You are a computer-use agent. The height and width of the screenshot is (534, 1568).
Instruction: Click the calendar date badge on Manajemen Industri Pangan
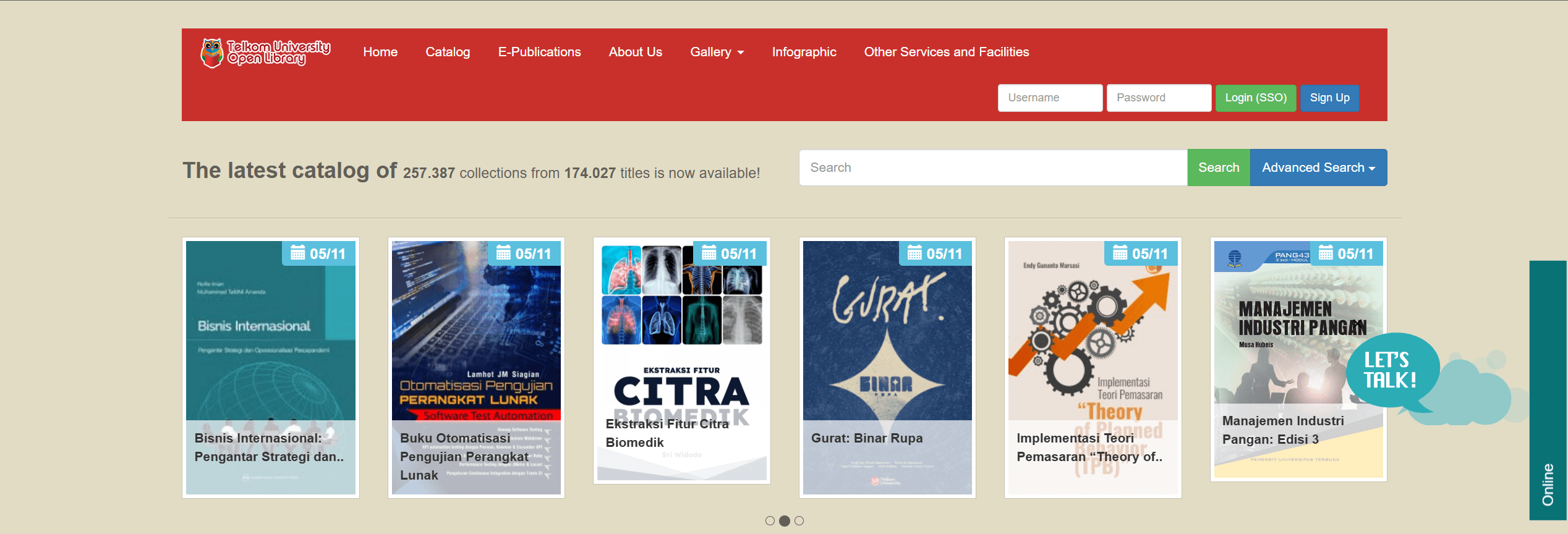(1347, 253)
